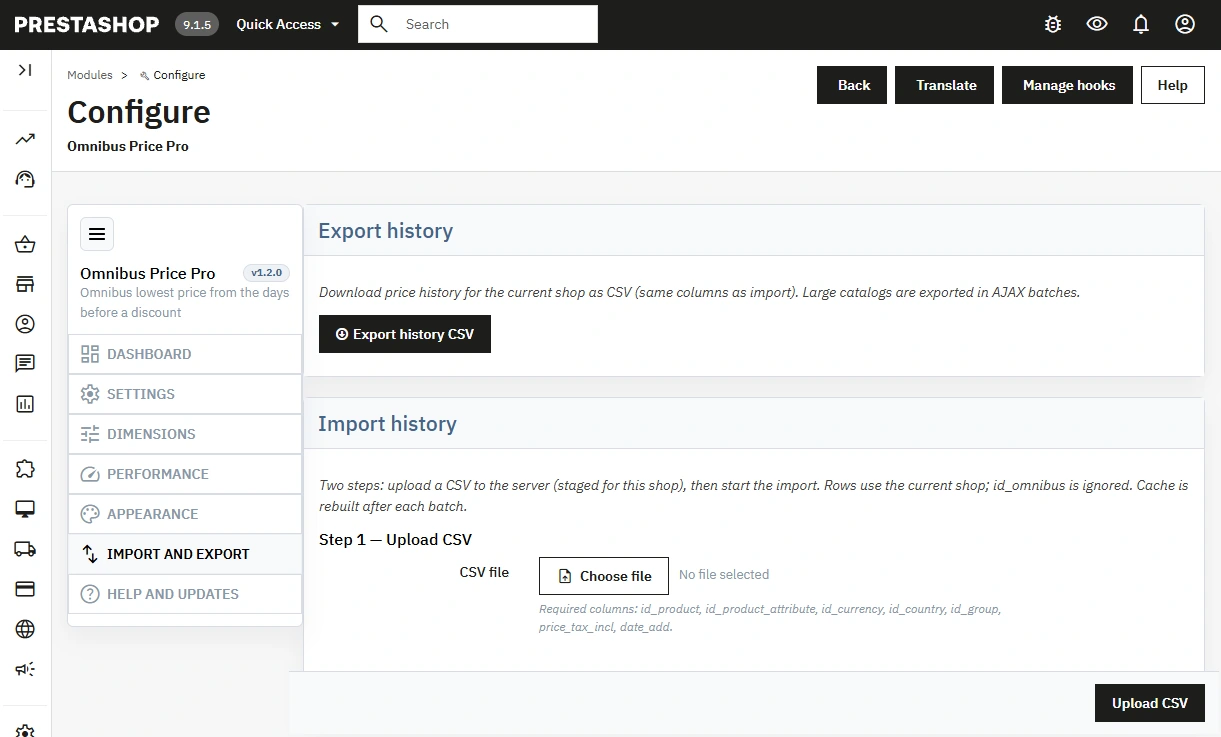Viewport: 1221px width, 737px height.
Task: Click the Back button
Action: pos(852,85)
